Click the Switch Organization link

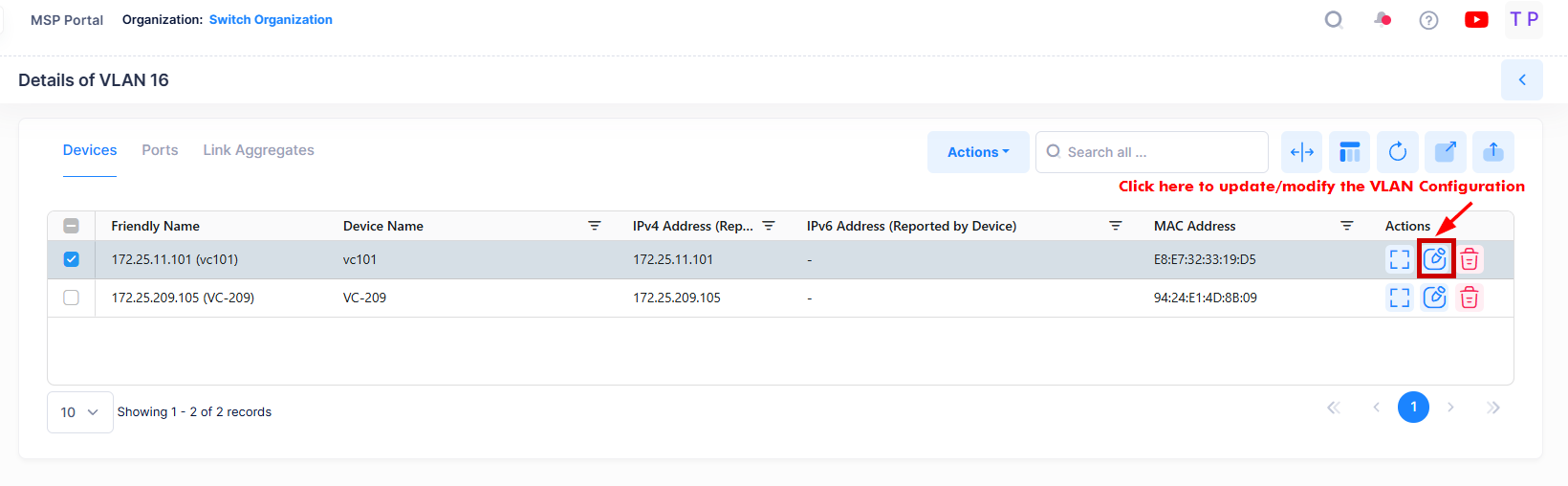(x=271, y=19)
